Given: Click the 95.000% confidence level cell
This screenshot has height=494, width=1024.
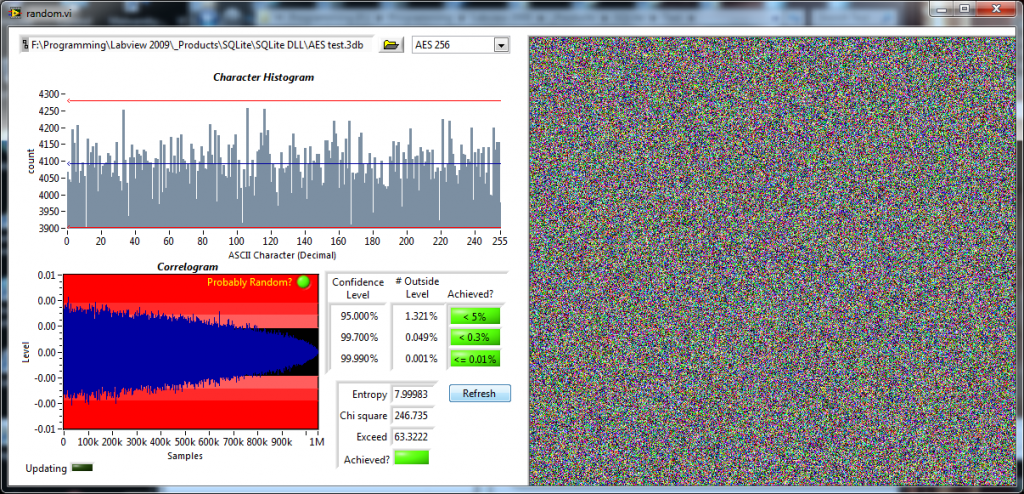Looking at the screenshot, I should tap(356, 317).
